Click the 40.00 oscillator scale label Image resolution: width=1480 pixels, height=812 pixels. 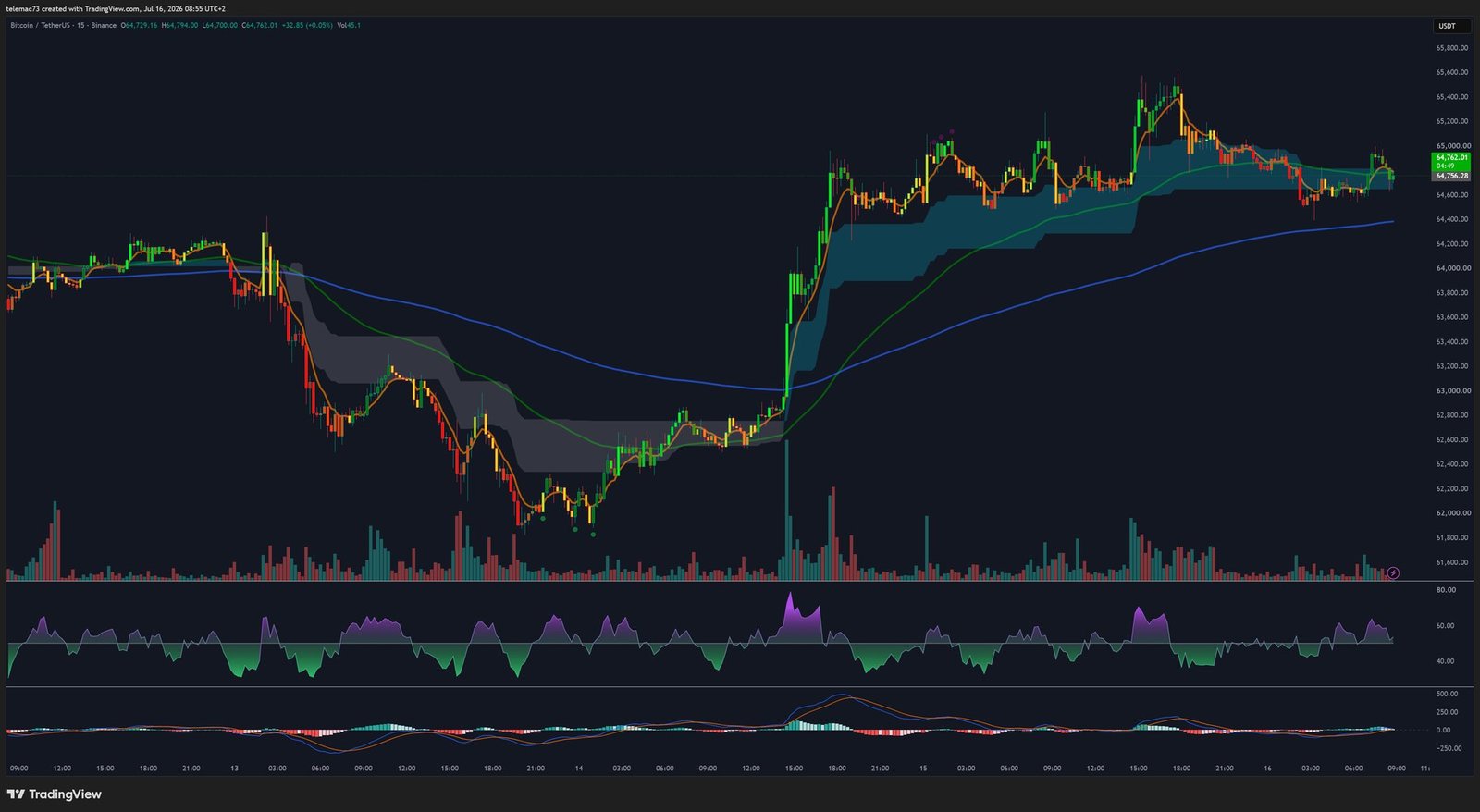coord(1445,661)
